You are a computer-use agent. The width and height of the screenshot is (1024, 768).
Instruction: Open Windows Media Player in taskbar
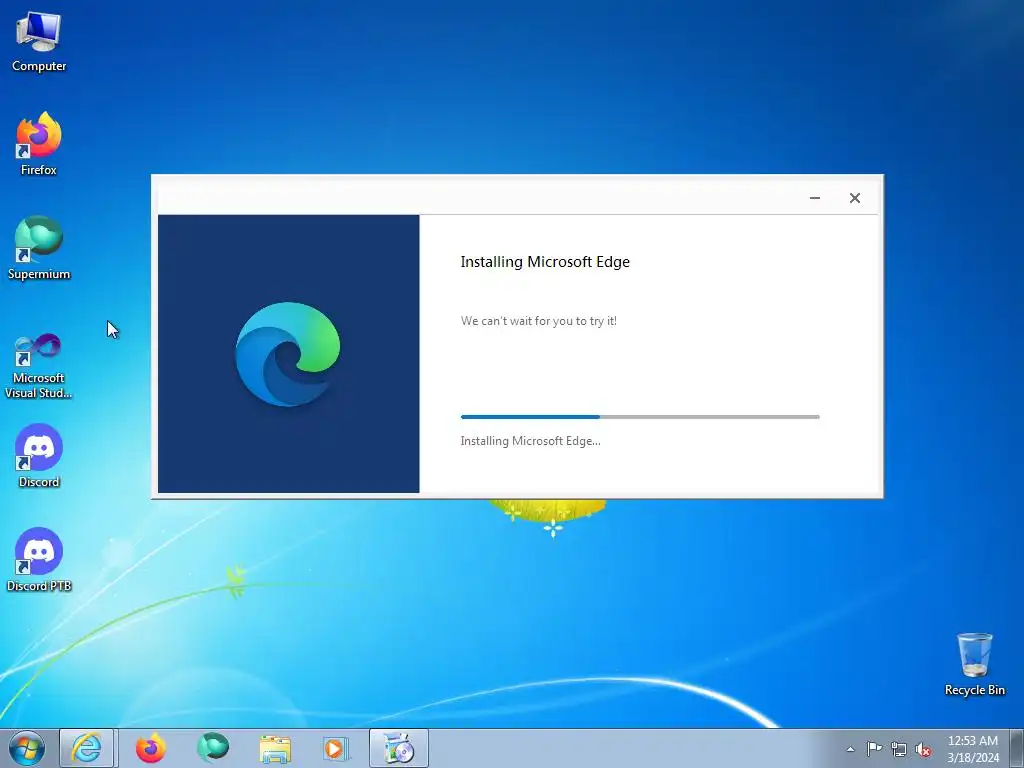[336, 748]
